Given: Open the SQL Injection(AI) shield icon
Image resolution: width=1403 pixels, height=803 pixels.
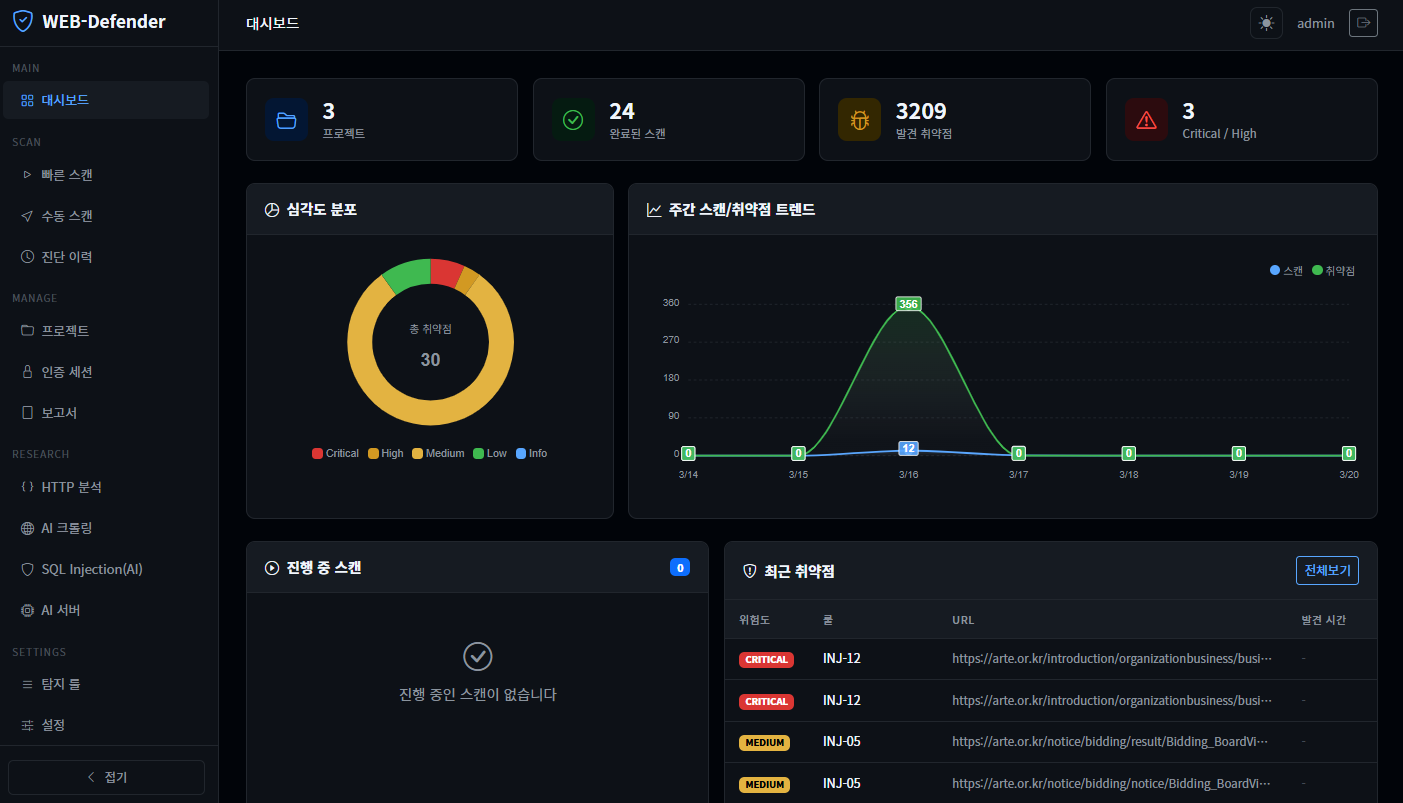Looking at the screenshot, I should (x=28, y=569).
